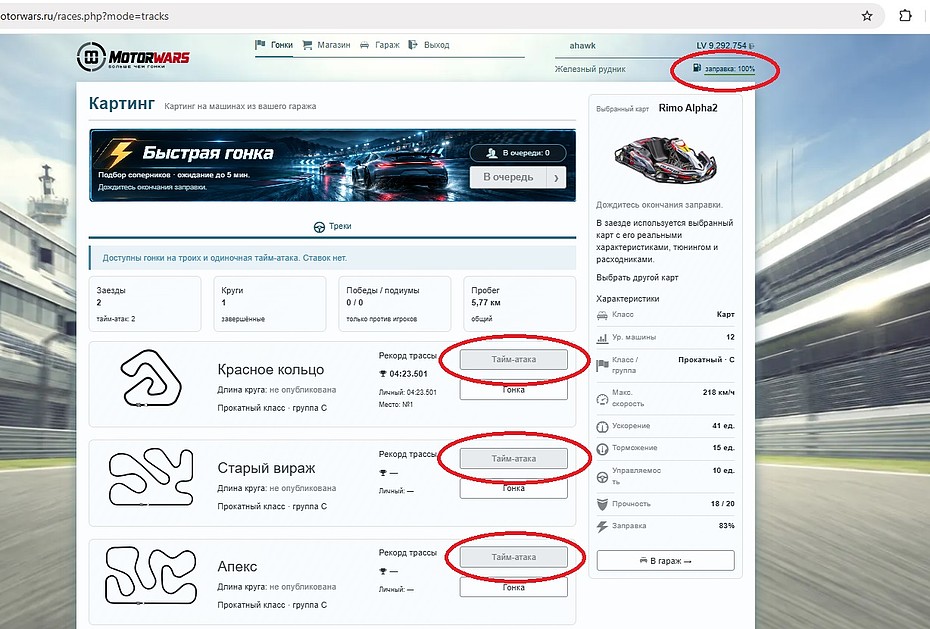
Task: Click the coin icon beside LV 9.292.754
Action: coord(752,46)
